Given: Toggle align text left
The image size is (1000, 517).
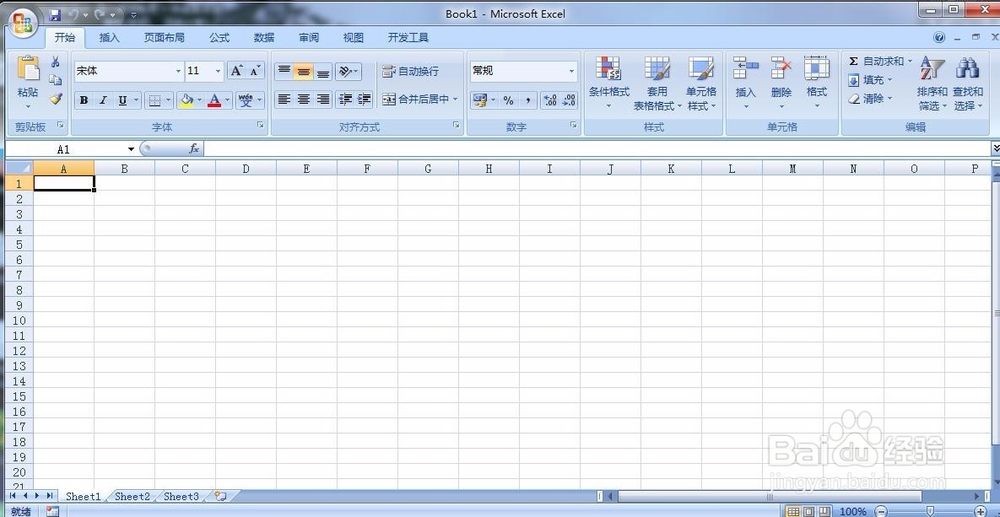Looking at the screenshot, I should point(284,99).
